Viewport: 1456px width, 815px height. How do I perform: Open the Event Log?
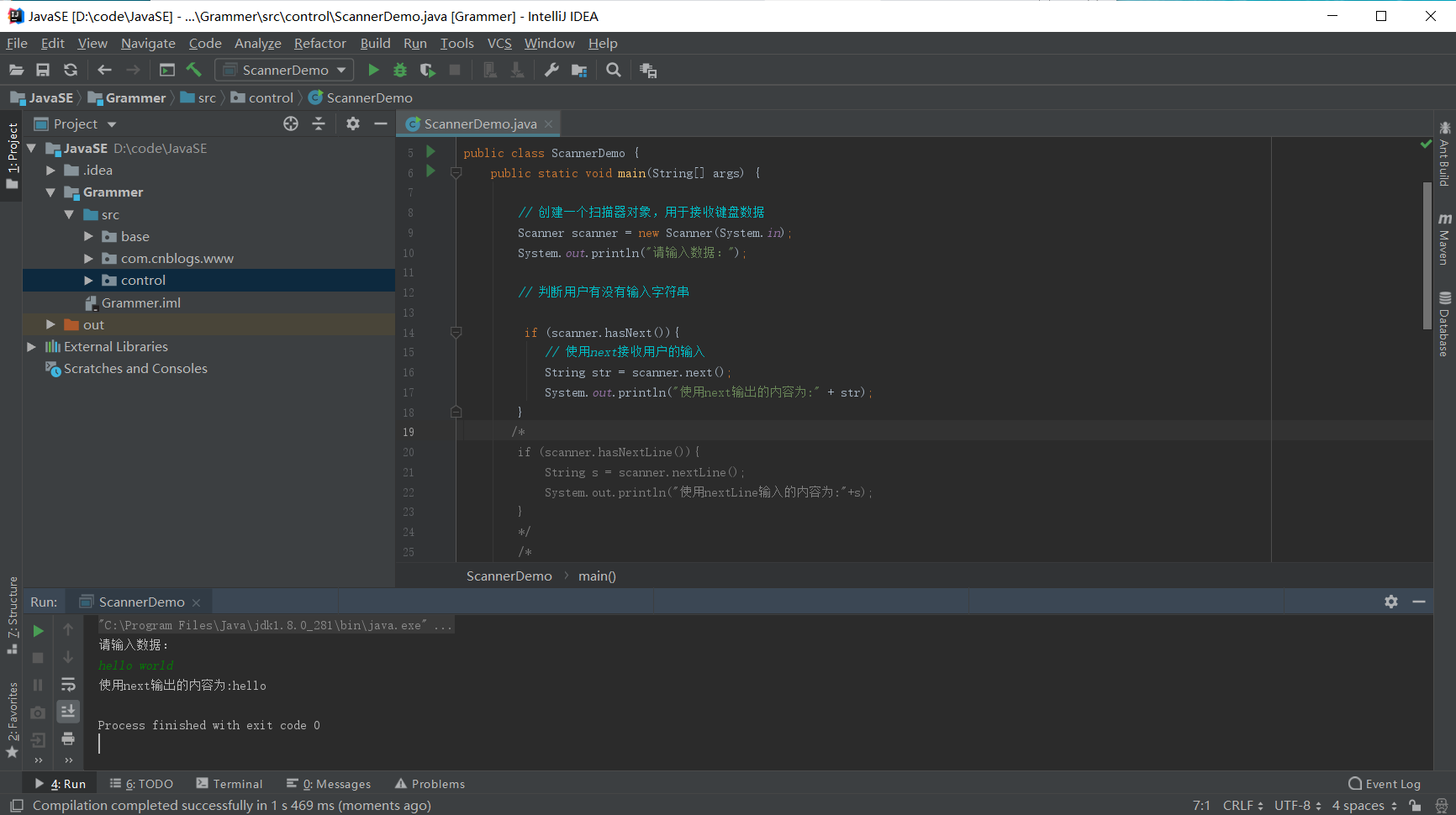coord(1385,784)
